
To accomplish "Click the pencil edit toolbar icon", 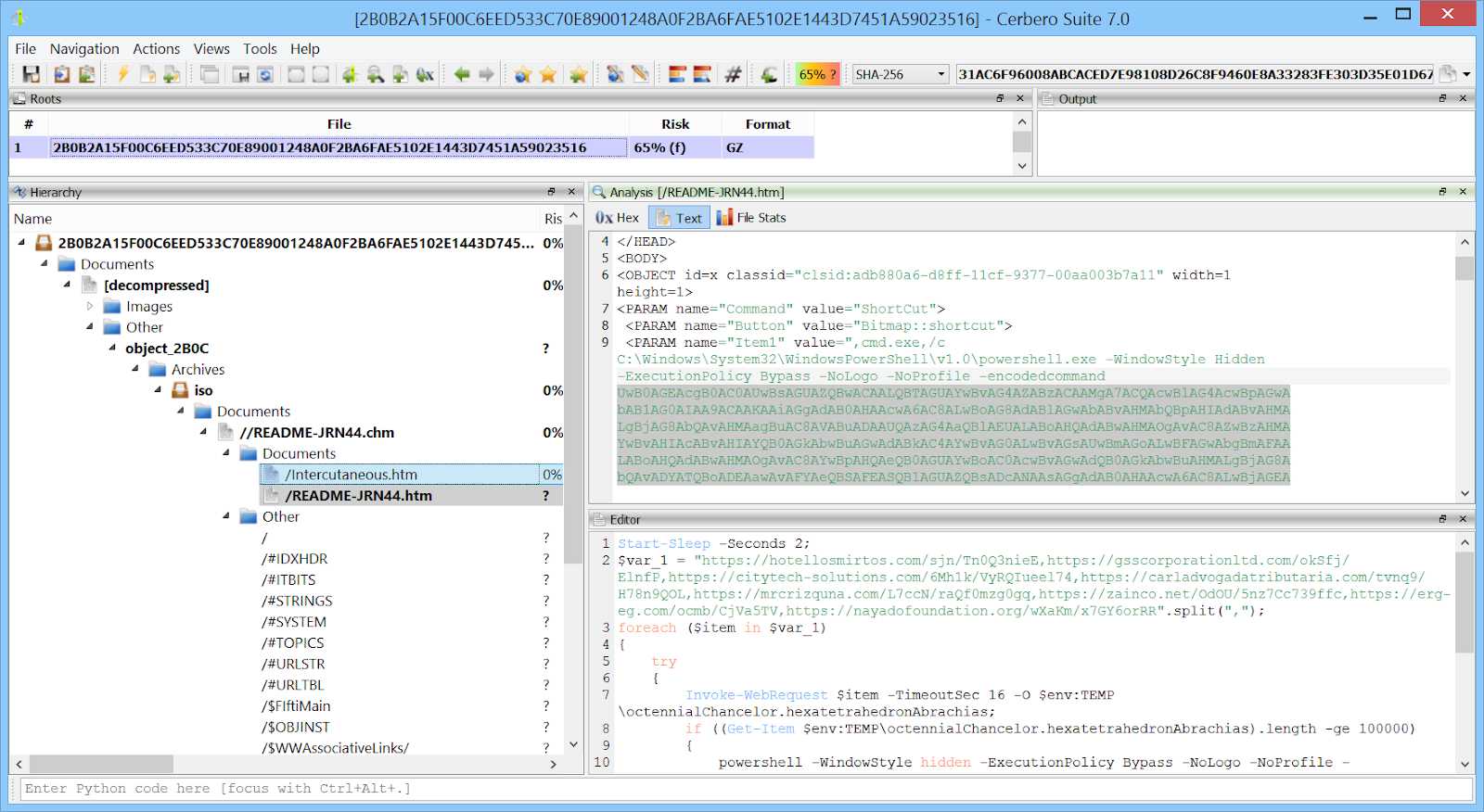I will [640, 74].
